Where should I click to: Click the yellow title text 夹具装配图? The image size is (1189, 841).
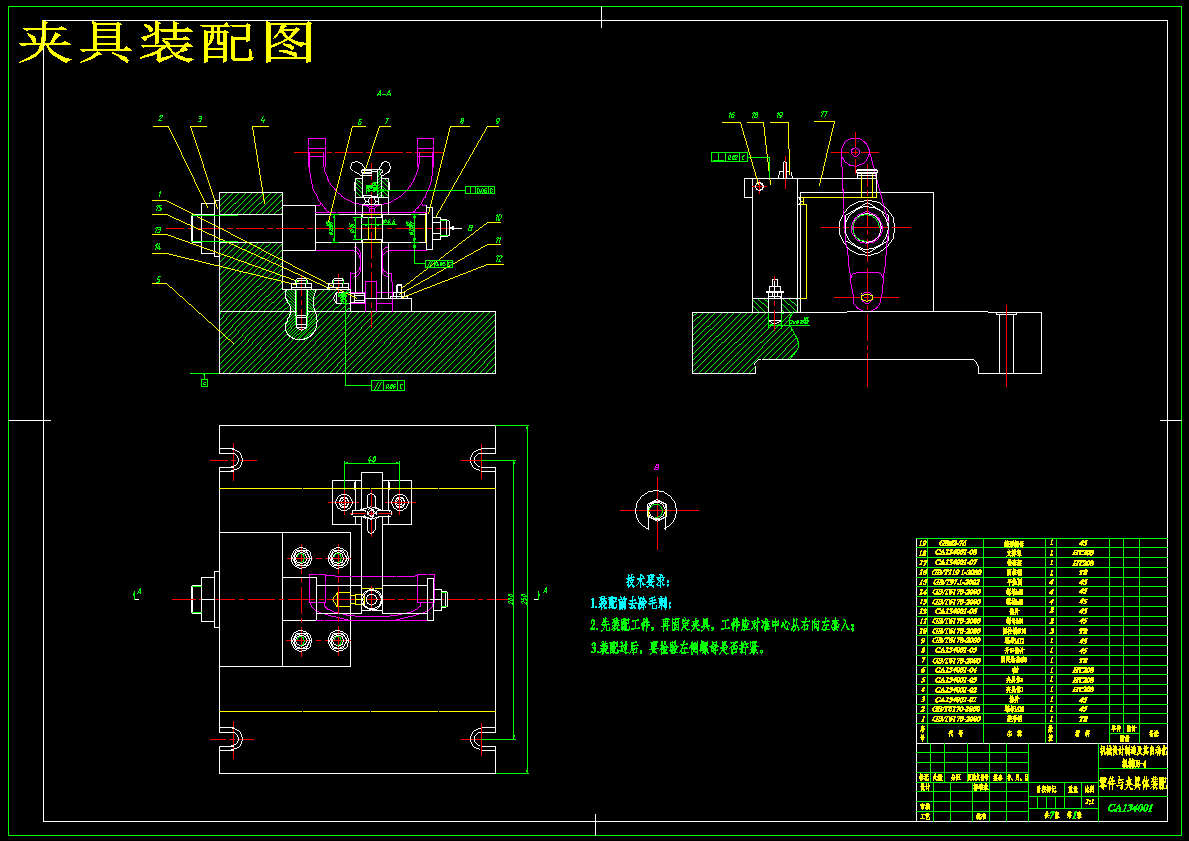click(166, 42)
